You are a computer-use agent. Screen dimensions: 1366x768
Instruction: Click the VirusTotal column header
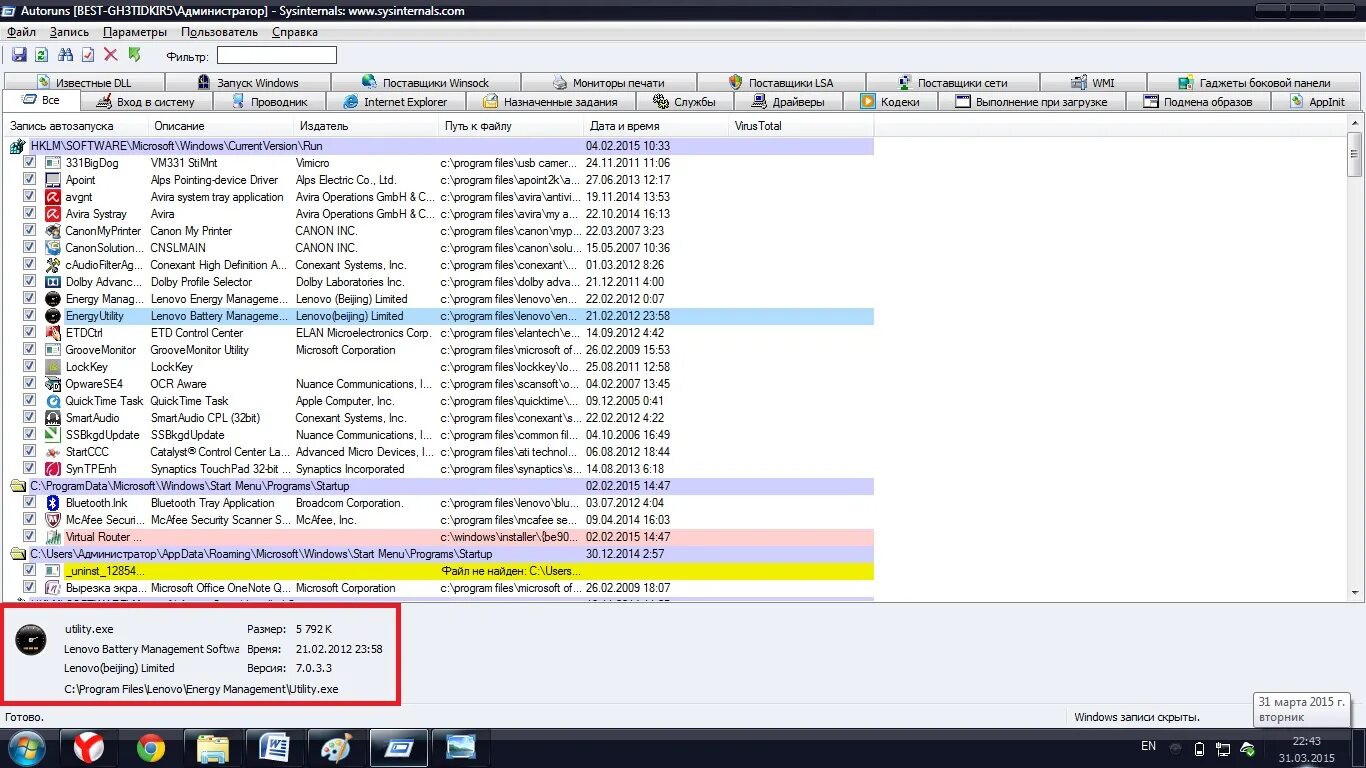(801, 126)
